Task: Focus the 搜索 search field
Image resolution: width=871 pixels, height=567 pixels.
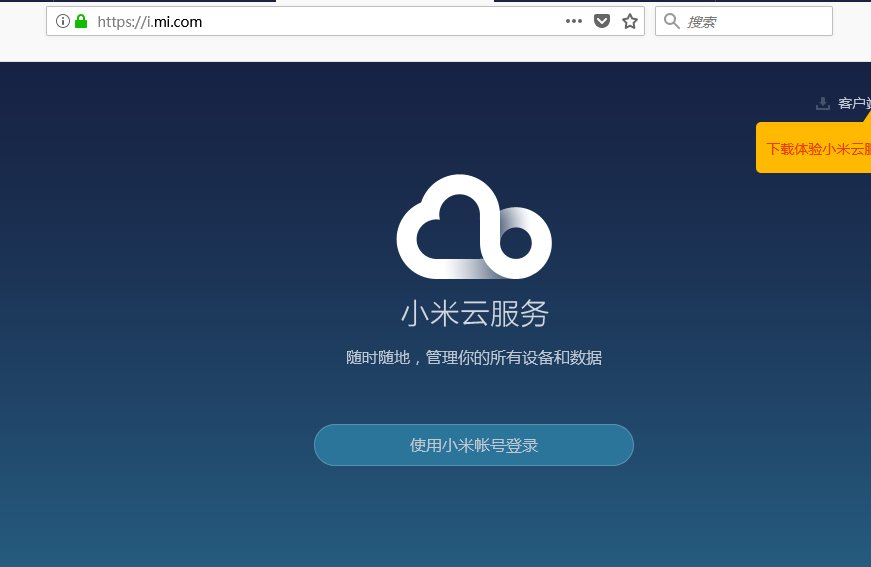Action: pyautogui.click(x=744, y=22)
